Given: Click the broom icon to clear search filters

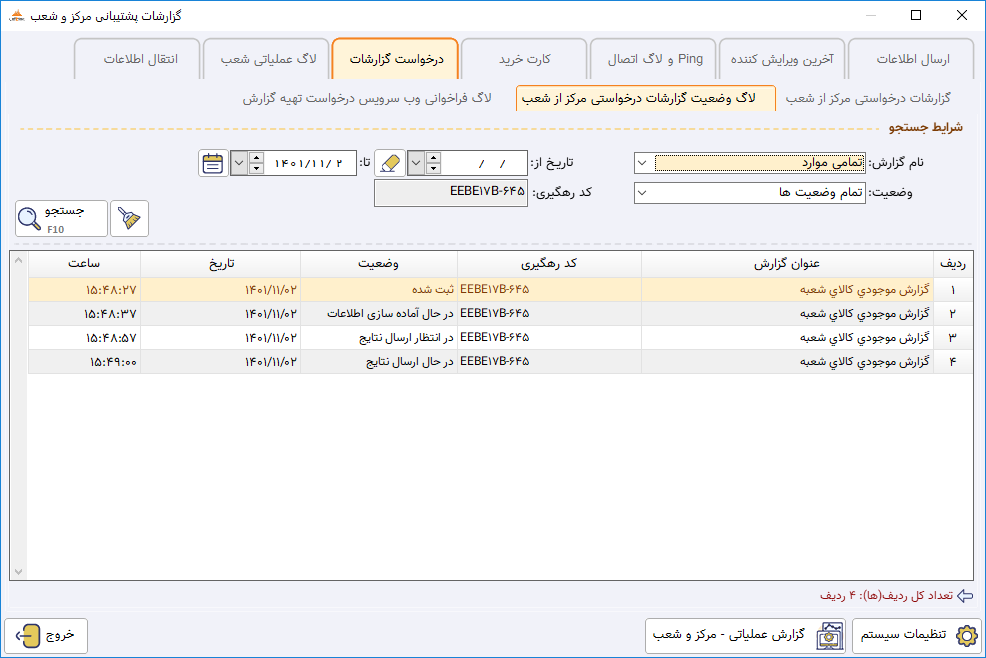Looking at the screenshot, I should (130, 218).
